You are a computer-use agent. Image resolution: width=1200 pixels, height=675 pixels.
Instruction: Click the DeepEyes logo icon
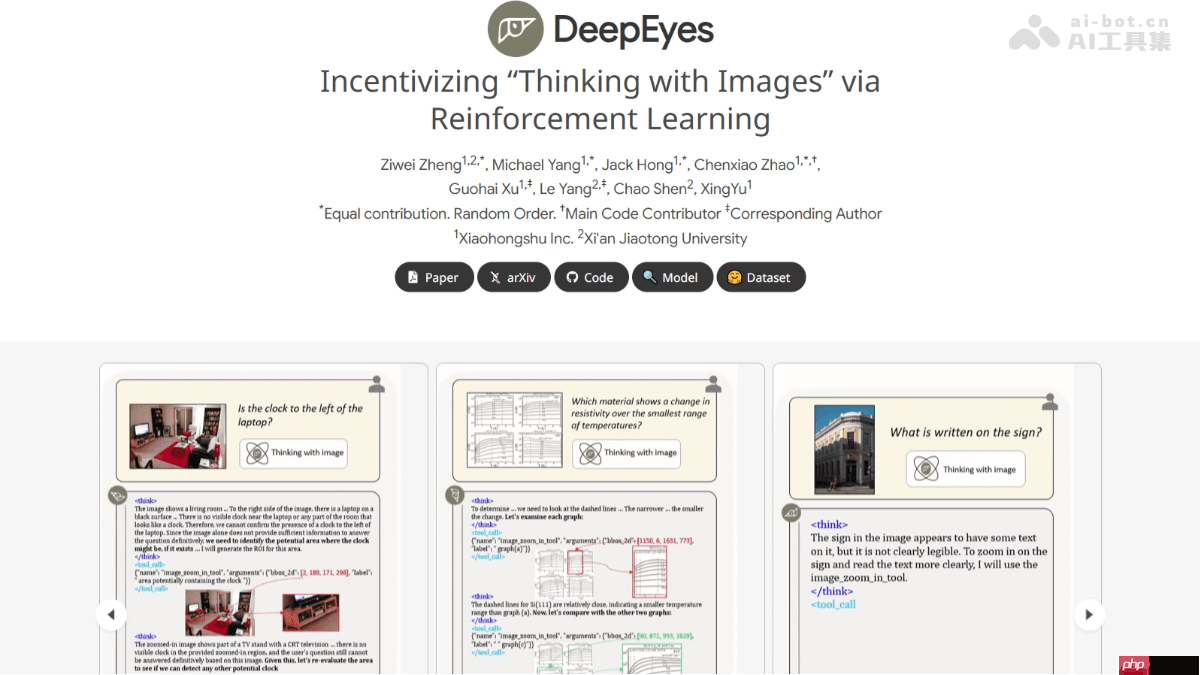[x=515, y=29]
